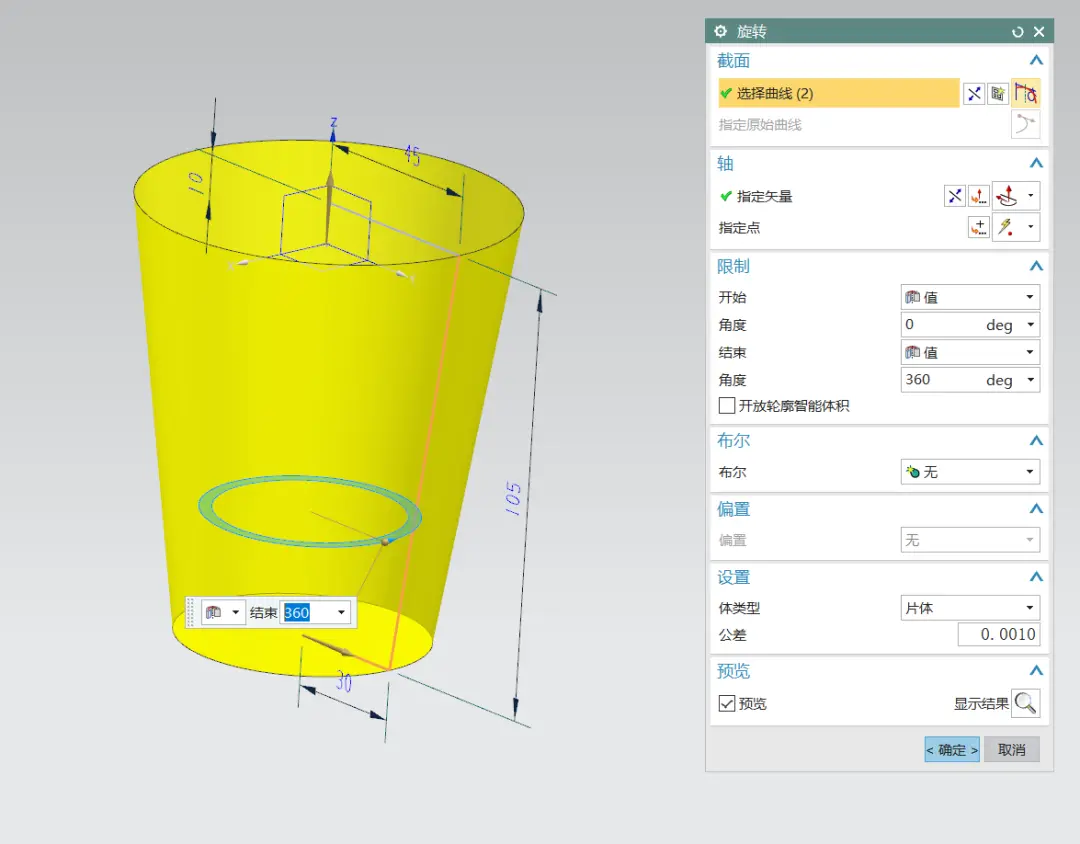Click the angle drag handle ball on the model
Screen dimensions: 1080x844
(386, 542)
